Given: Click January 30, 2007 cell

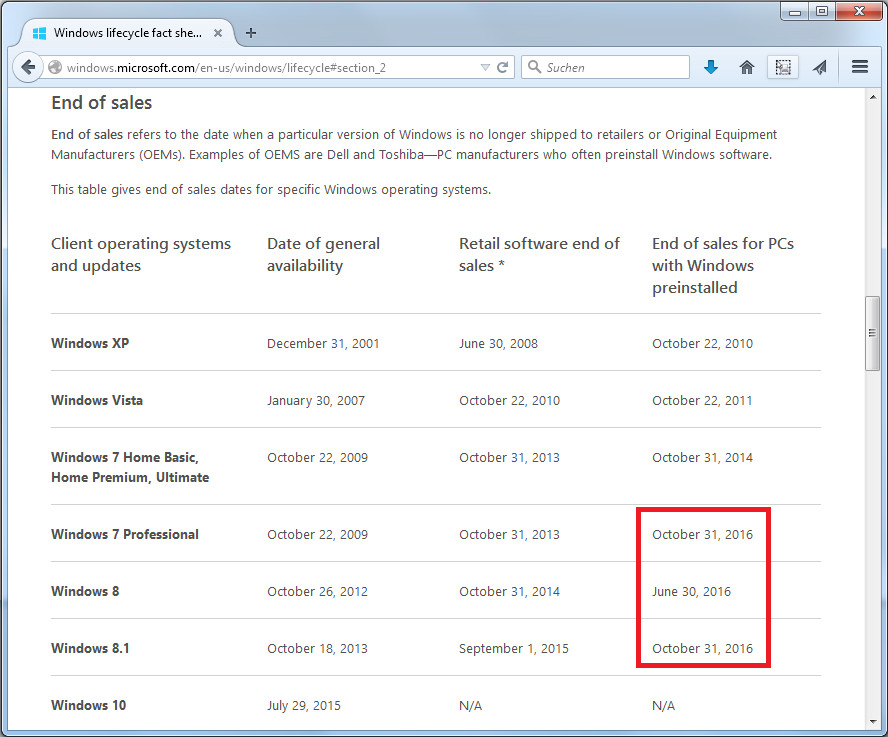Looking at the screenshot, I should click(315, 401).
